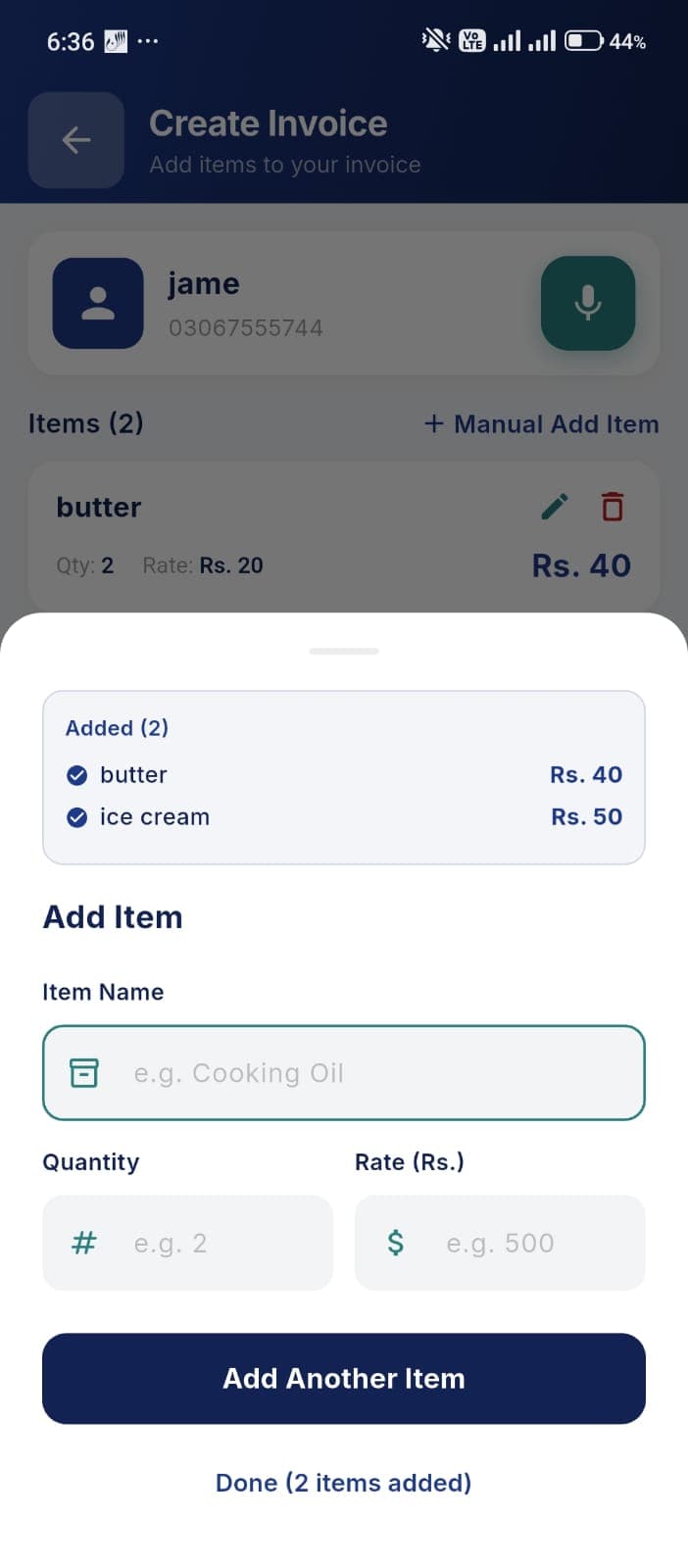This screenshot has height=1568, width=688.
Task: Select the pencil icon to edit butter
Action: click(x=554, y=507)
